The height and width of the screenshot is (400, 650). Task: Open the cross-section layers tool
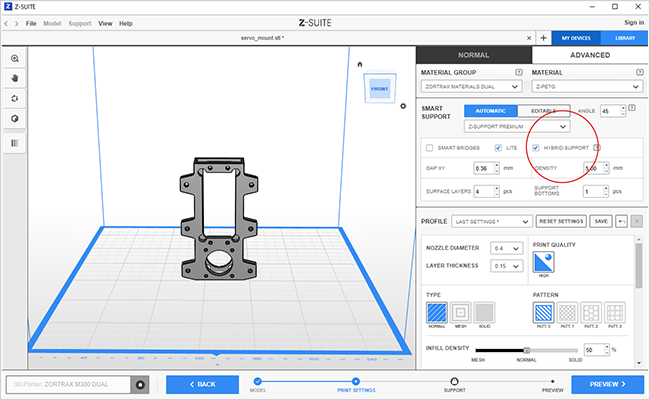[15, 143]
